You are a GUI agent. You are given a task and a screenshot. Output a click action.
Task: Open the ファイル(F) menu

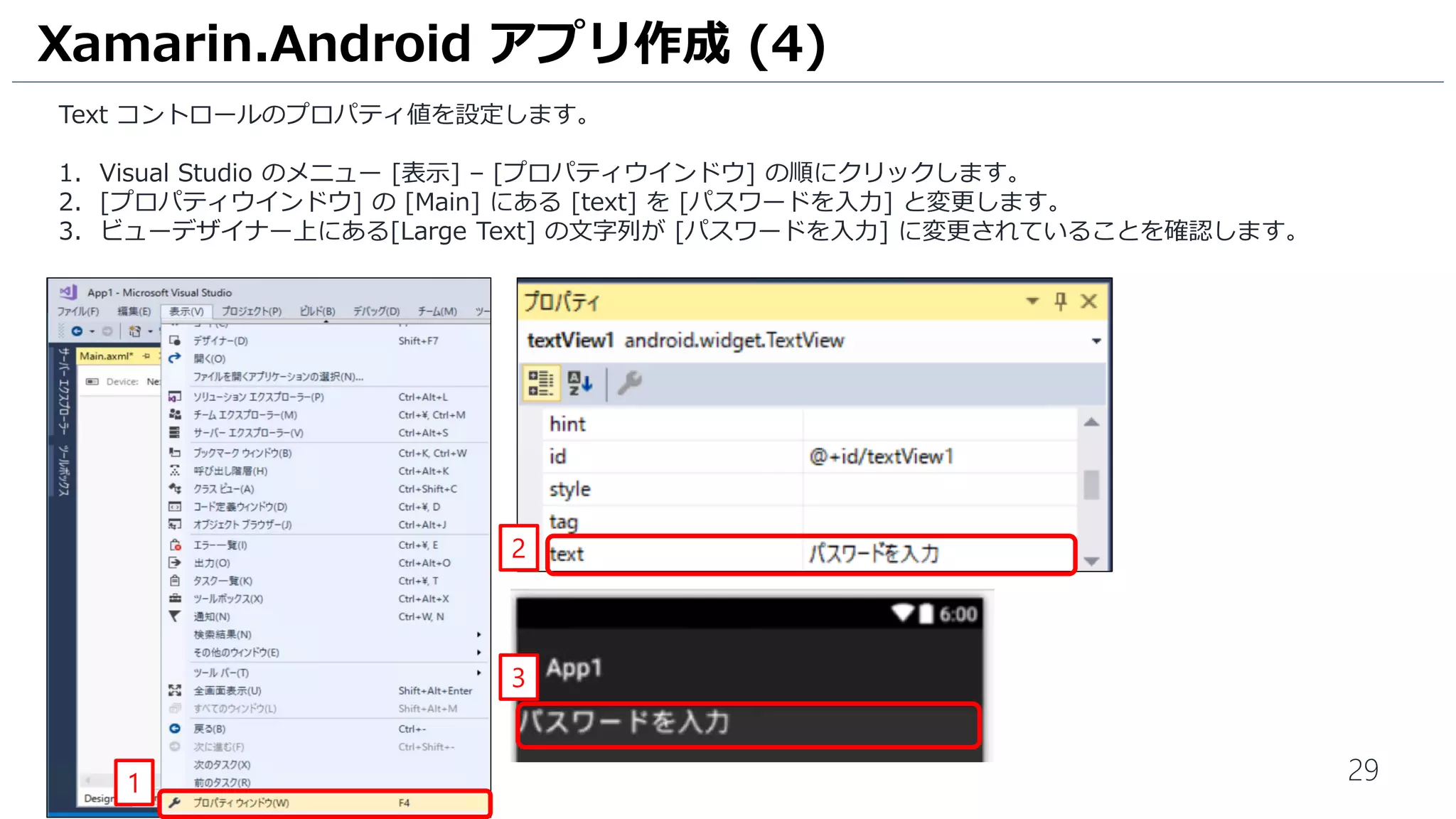pyautogui.click(x=78, y=311)
